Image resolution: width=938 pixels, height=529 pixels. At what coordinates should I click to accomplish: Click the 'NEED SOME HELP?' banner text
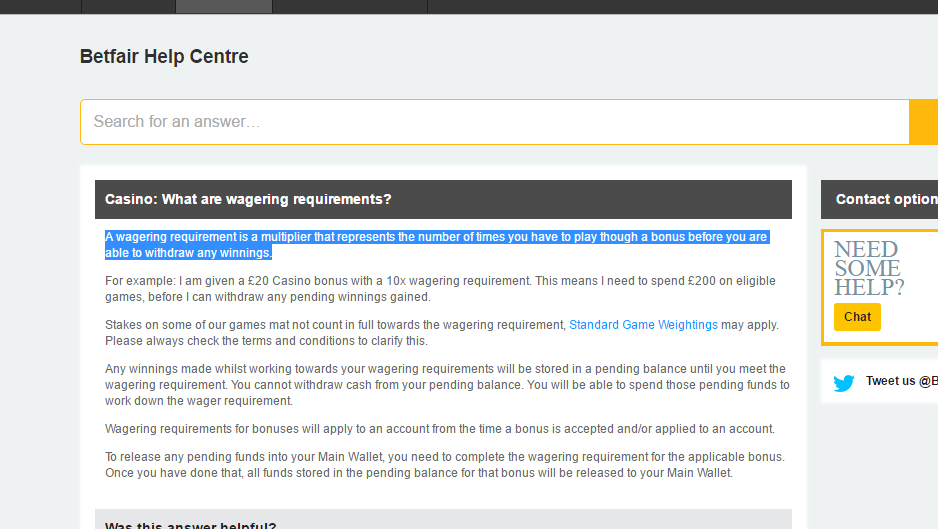[x=868, y=269]
